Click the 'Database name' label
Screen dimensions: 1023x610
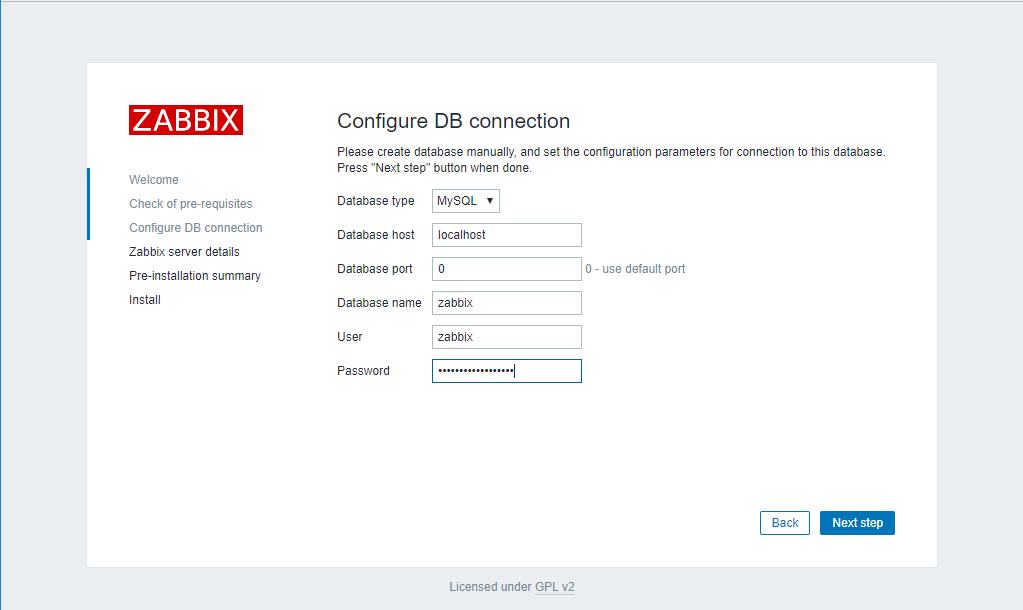[x=379, y=303]
